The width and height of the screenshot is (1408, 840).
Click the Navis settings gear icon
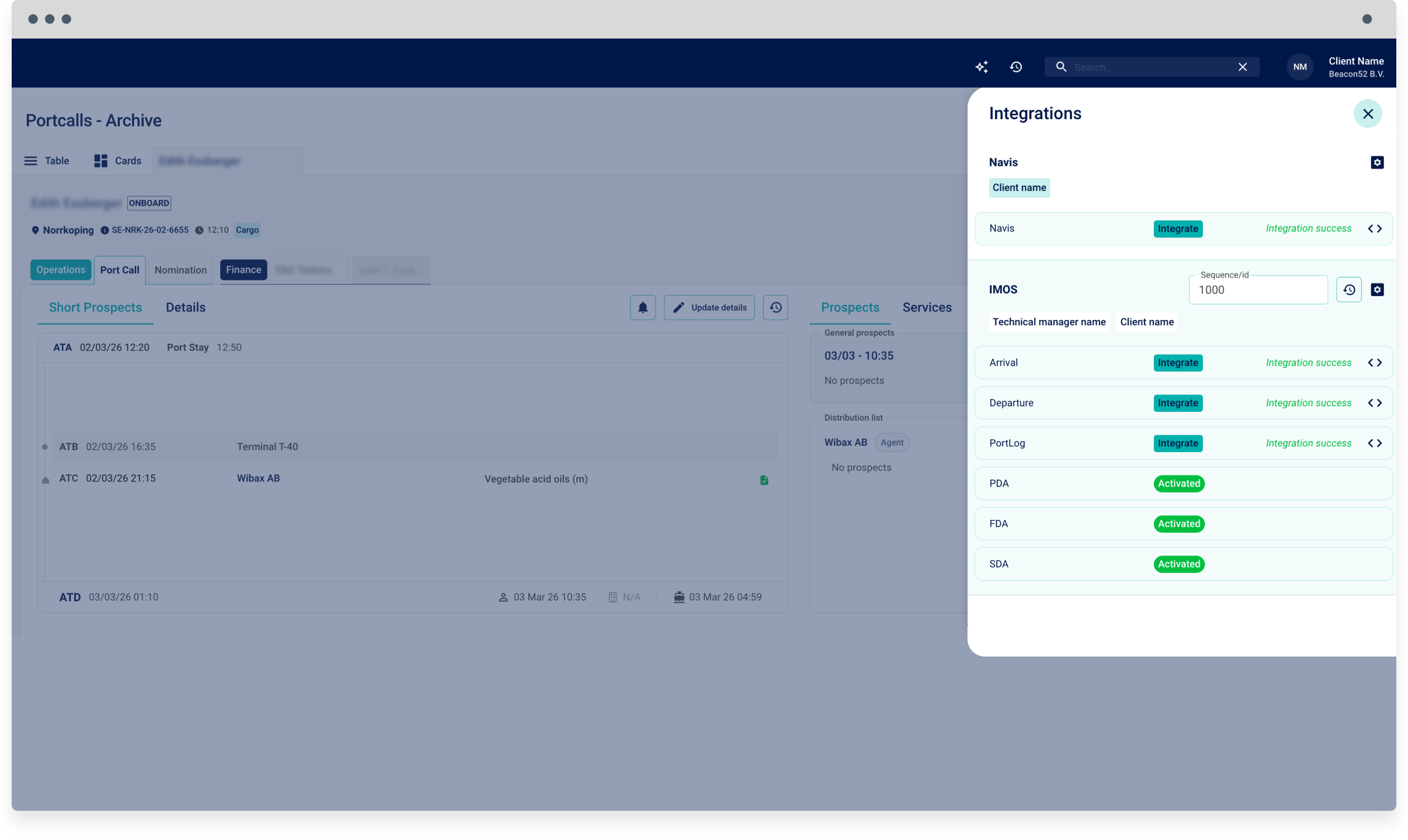tap(1377, 162)
